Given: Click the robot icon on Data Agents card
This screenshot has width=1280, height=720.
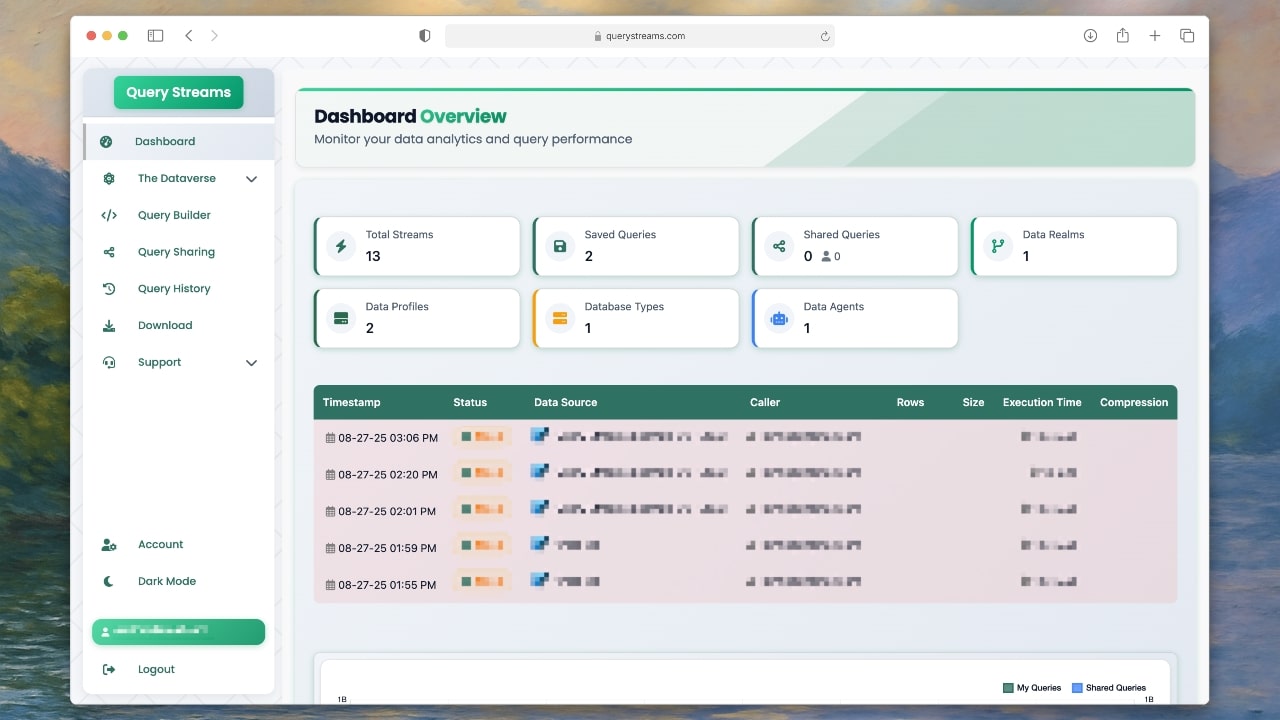Looking at the screenshot, I should [779, 318].
